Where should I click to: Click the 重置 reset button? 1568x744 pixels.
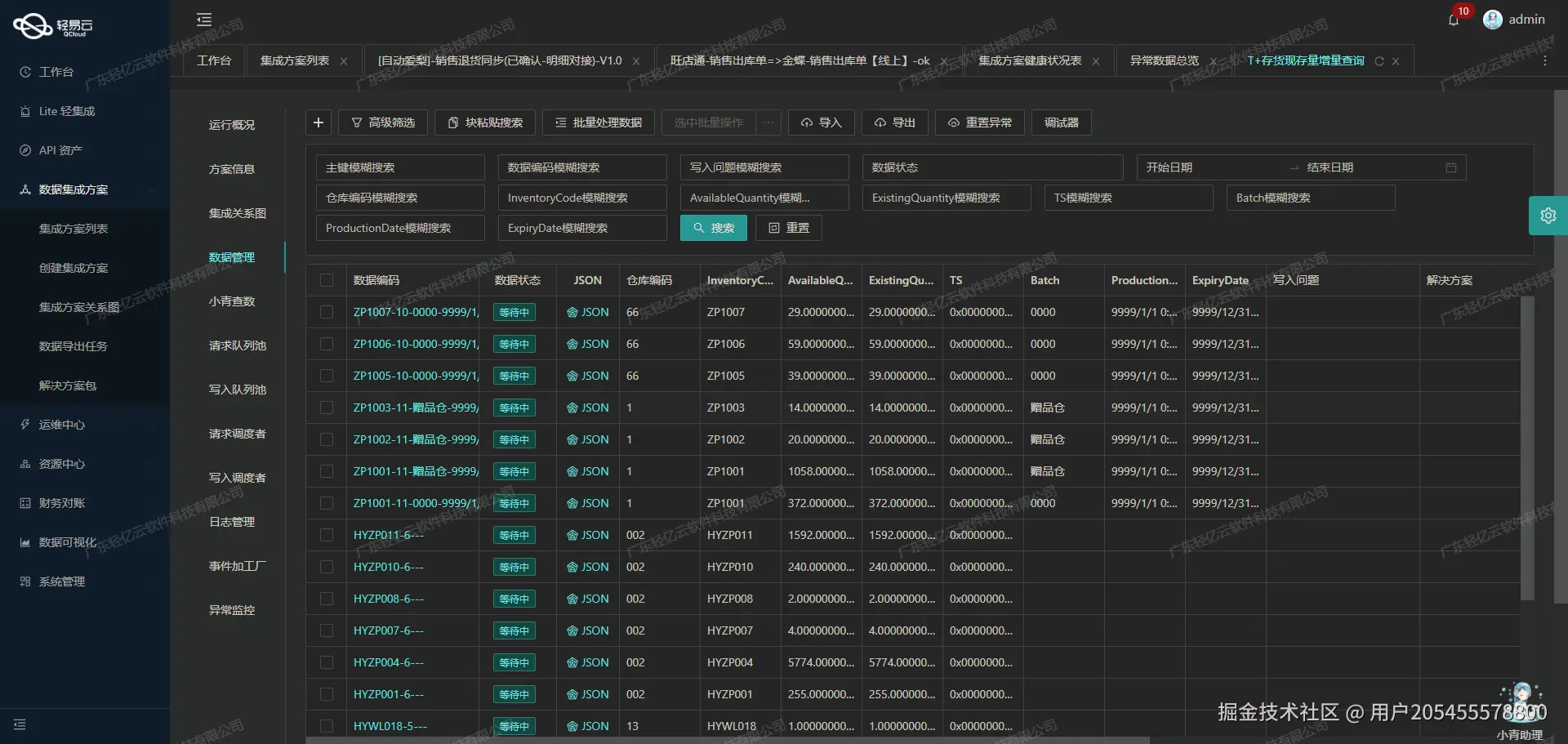(789, 228)
